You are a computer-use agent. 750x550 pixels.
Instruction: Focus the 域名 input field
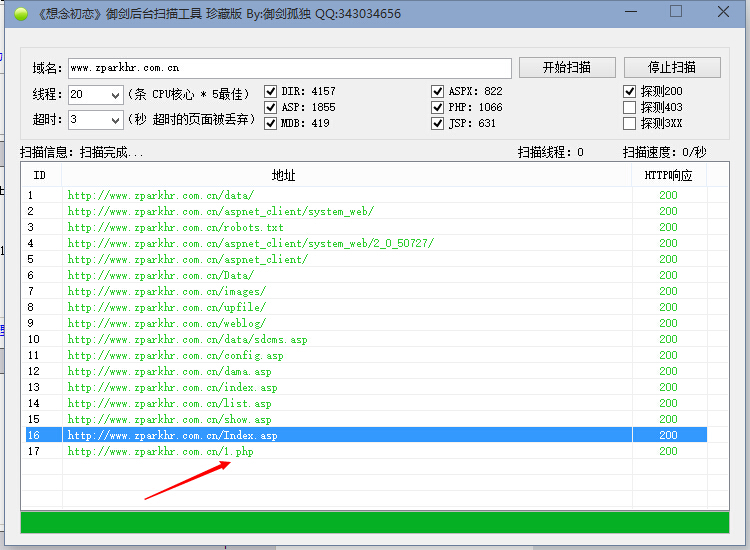click(x=290, y=68)
